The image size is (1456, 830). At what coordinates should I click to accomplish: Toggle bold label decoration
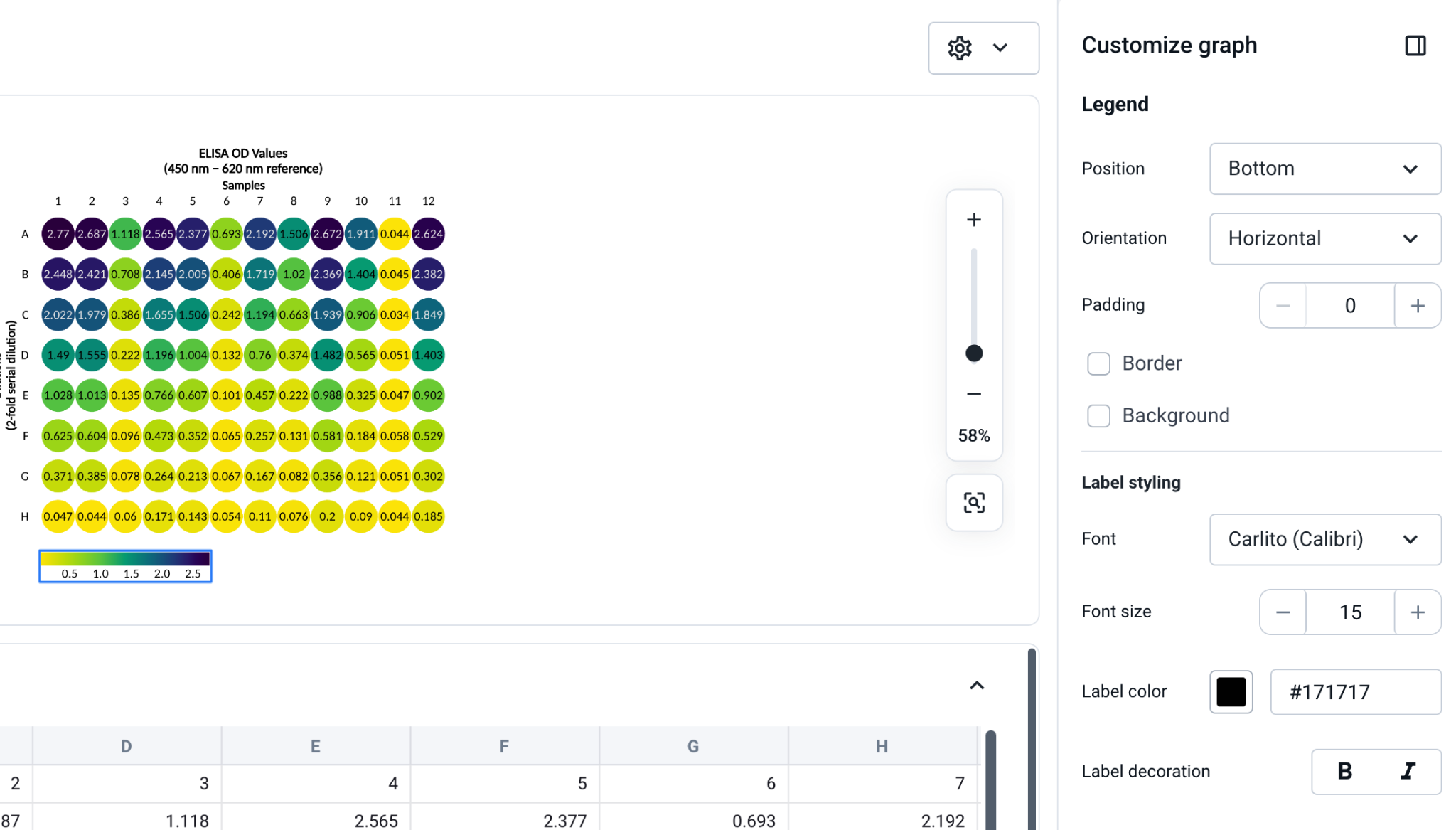[x=1344, y=771]
